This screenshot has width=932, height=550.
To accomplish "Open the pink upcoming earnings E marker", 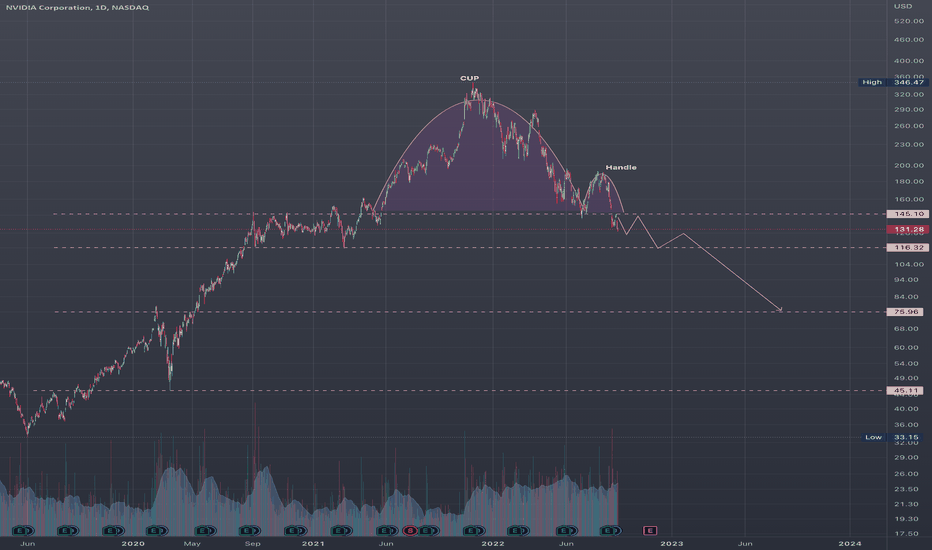I will (x=650, y=530).
